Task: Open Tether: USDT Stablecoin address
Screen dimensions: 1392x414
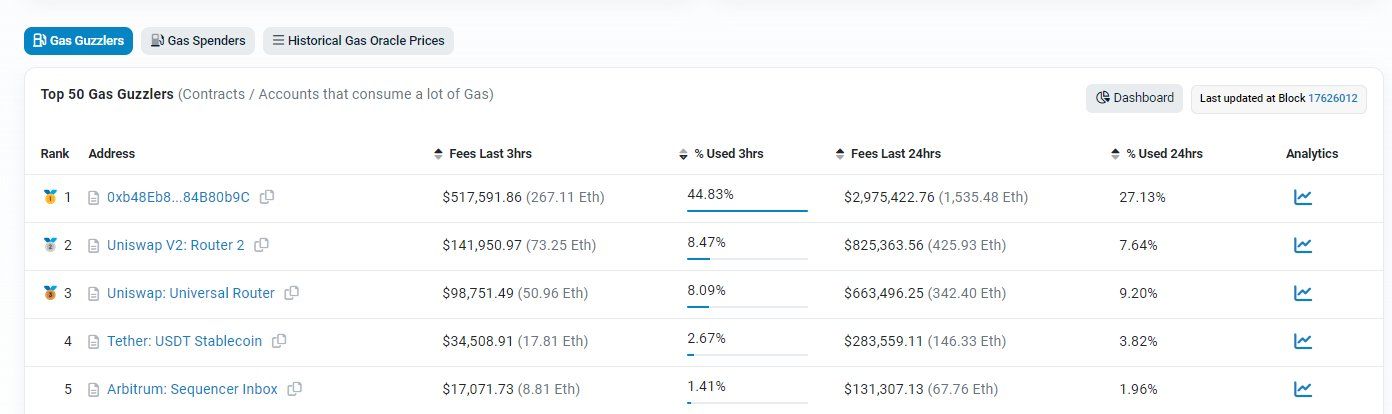Action: [x=184, y=341]
